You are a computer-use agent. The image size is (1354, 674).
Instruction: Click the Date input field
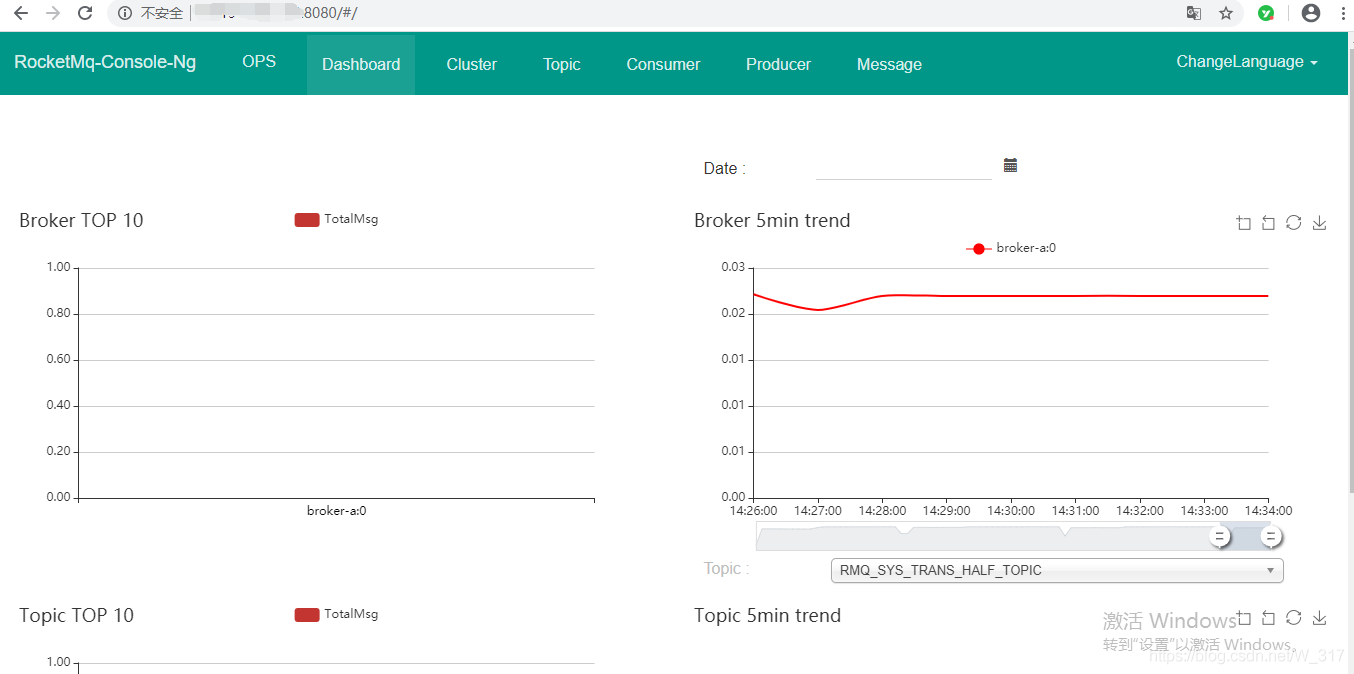(903, 168)
